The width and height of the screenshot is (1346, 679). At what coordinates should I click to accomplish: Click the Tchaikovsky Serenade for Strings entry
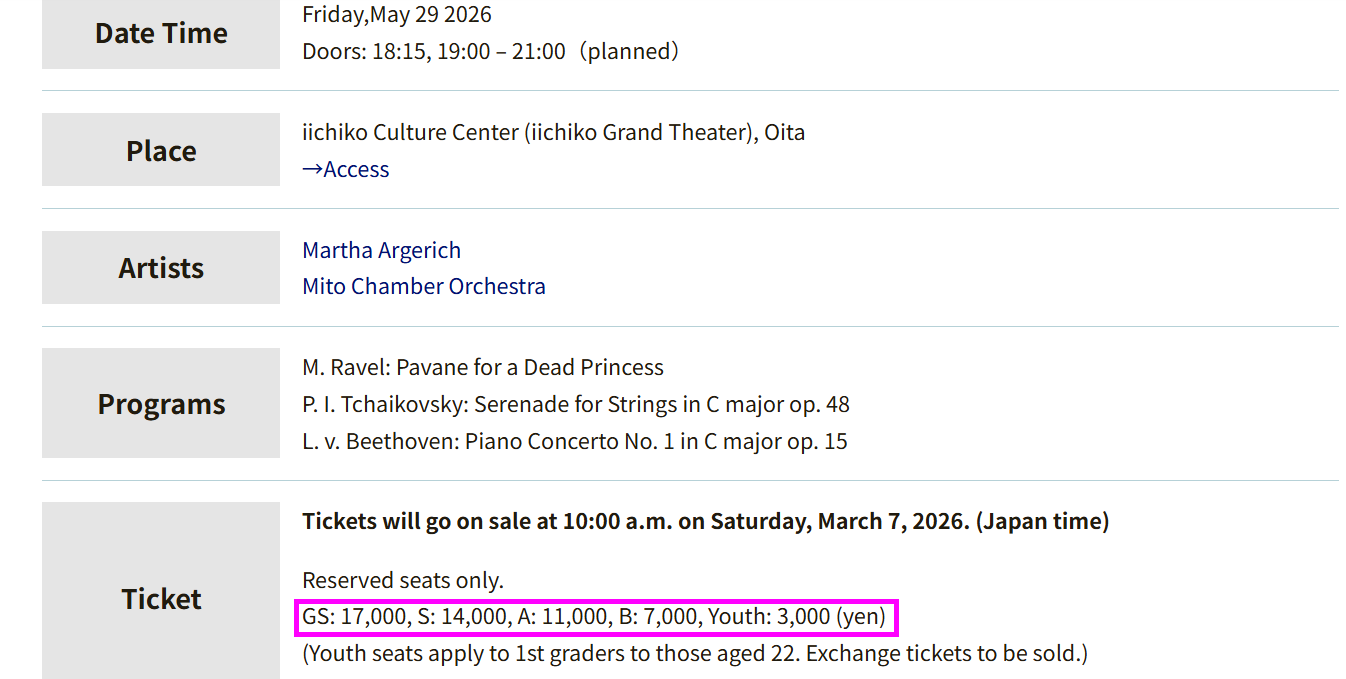point(576,405)
